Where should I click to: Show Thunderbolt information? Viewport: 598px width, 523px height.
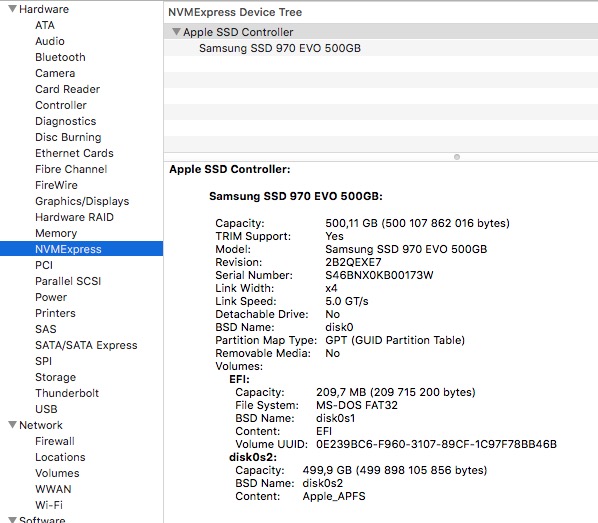pos(67,393)
